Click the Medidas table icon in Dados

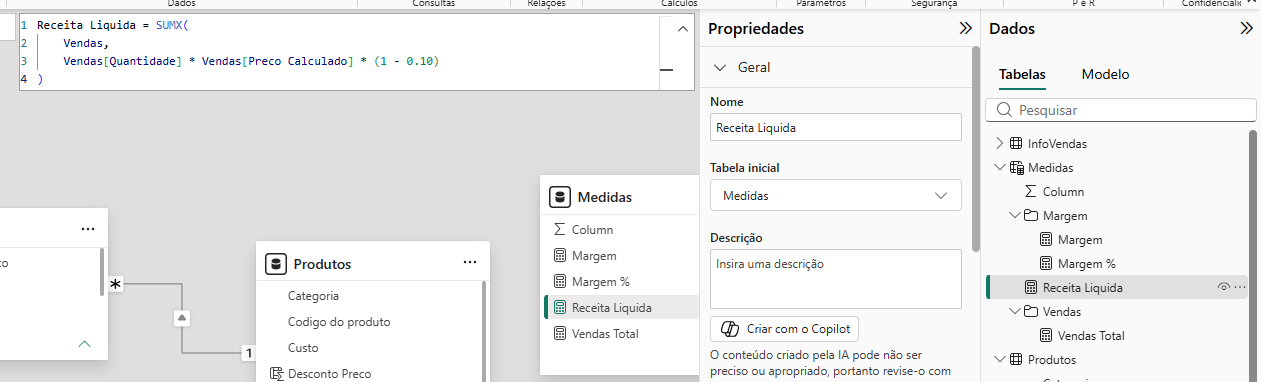point(1018,168)
